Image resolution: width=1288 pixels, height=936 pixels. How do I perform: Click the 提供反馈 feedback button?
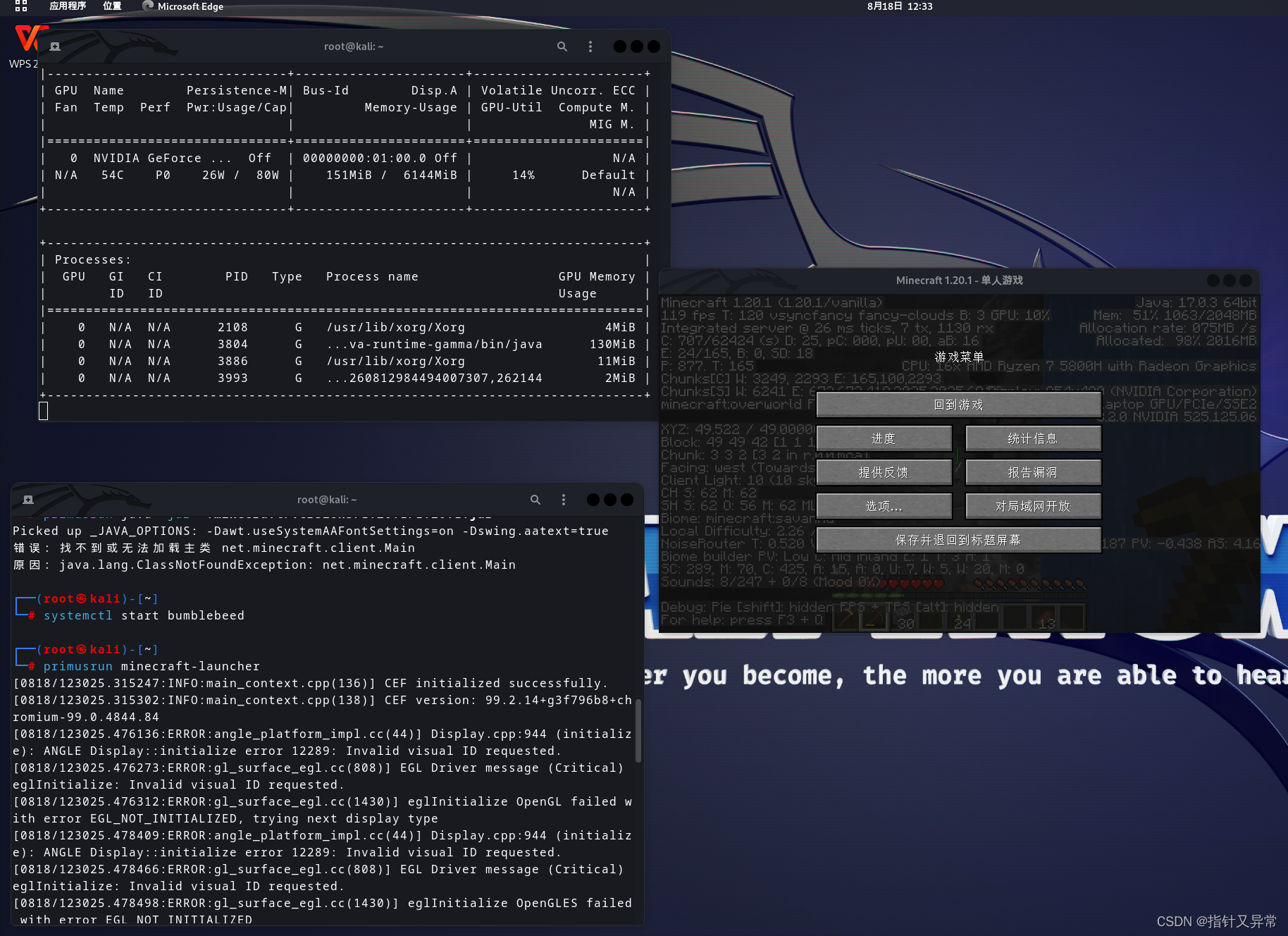(884, 472)
